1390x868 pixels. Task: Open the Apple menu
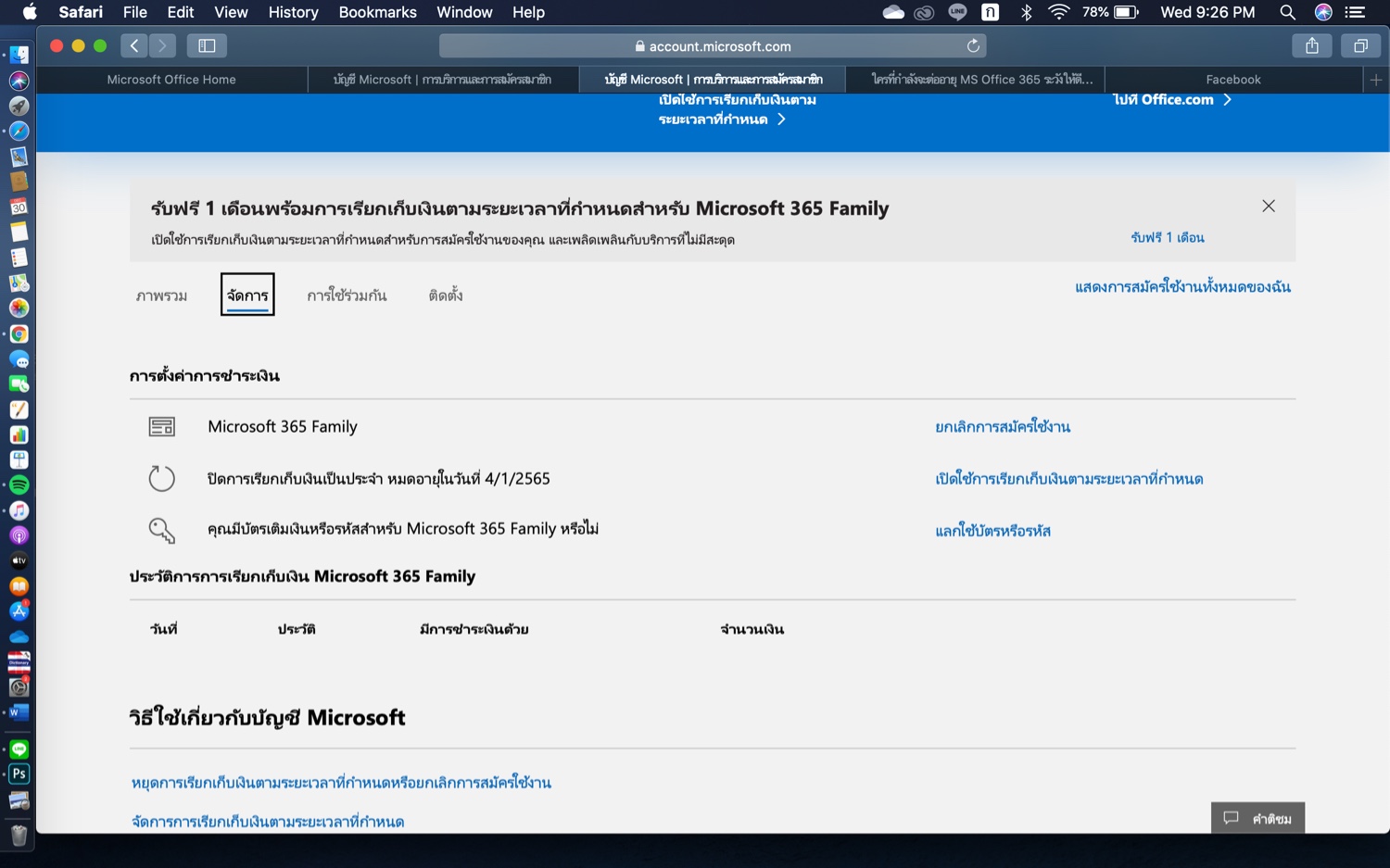[x=30, y=12]
